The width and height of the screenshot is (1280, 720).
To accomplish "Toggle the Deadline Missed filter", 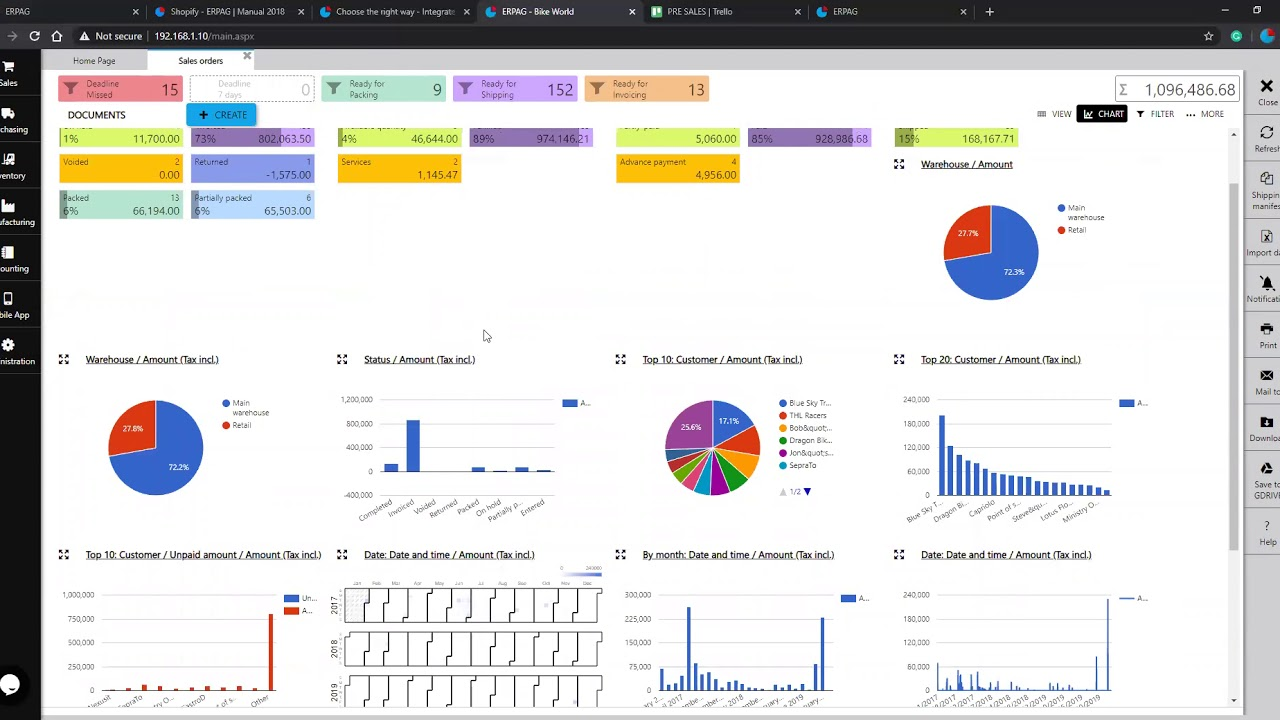I will [120, 89].
